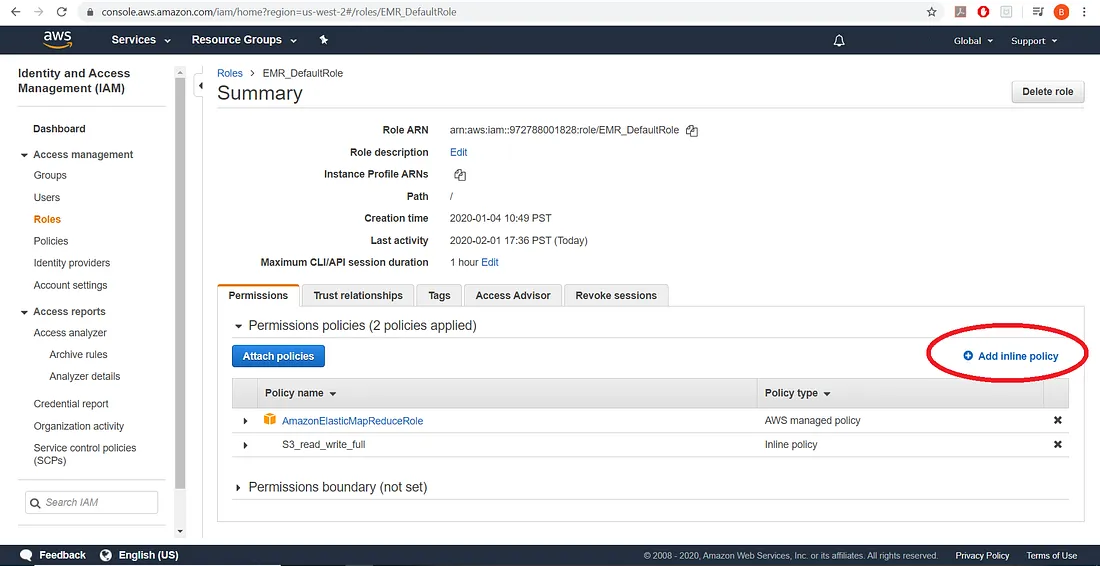Click the Search IAM input field
1100x566 pixels.
click(91, 502)
